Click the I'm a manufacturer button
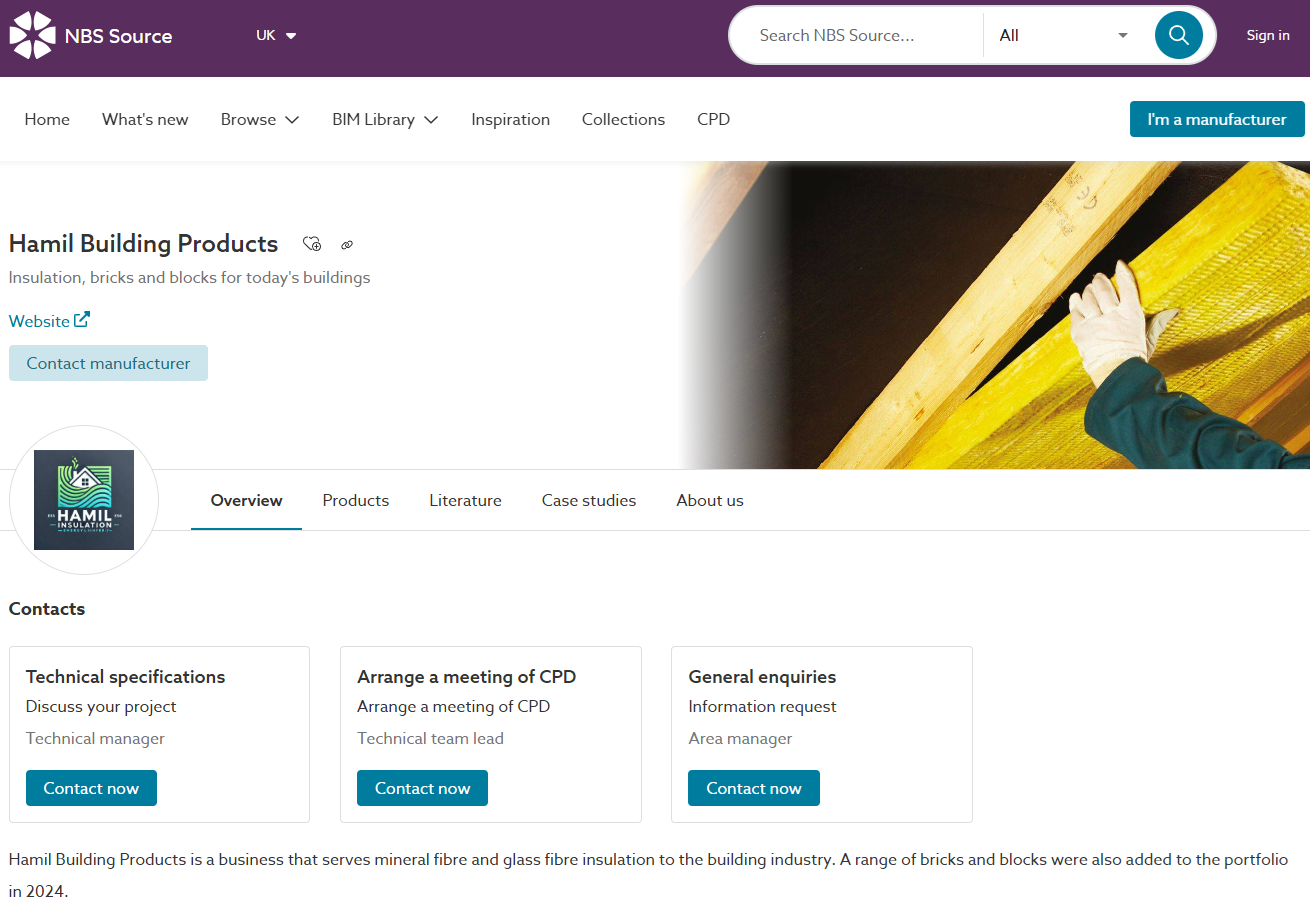 (x=1216, y=119)
